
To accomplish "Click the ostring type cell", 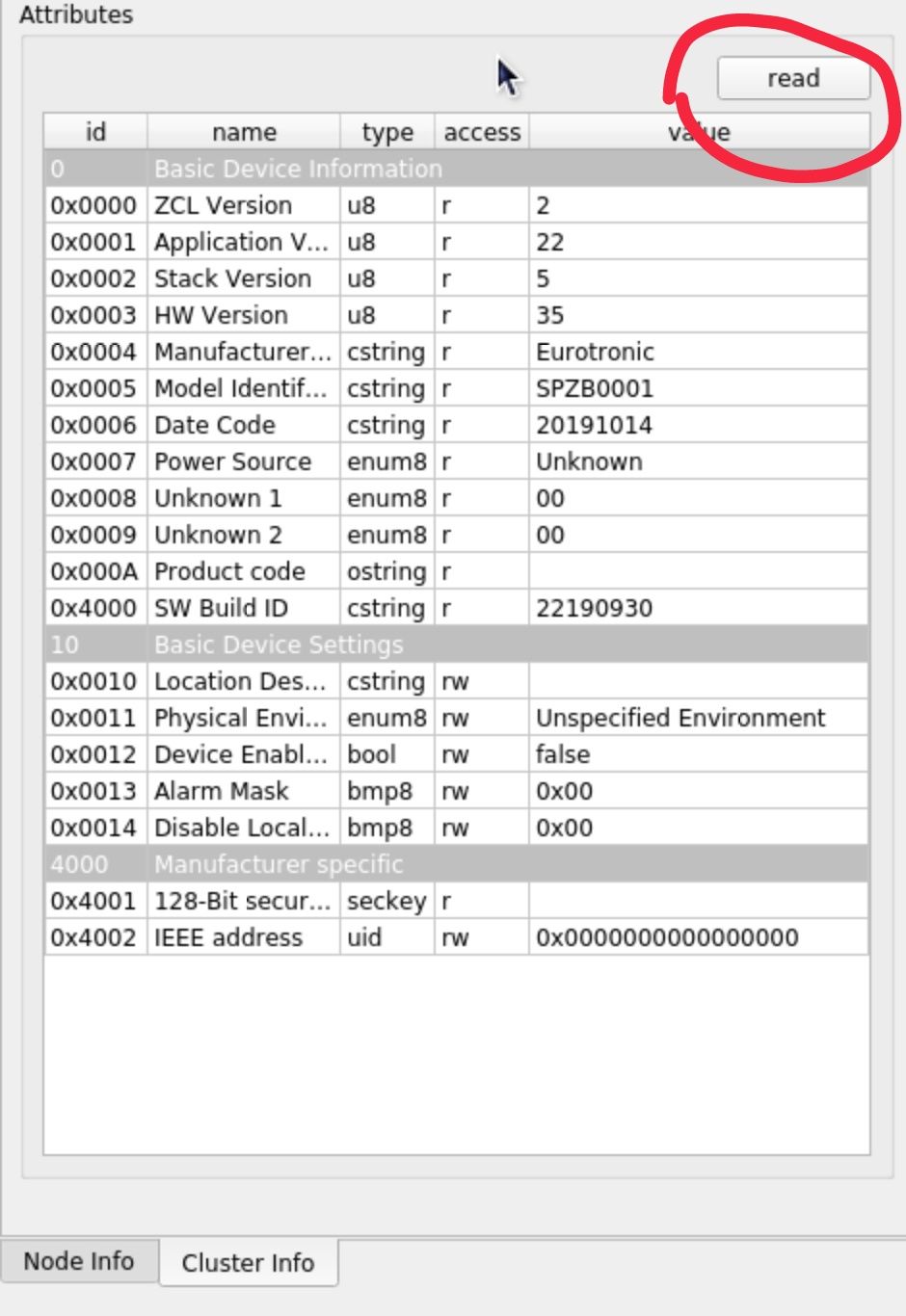I will coord(386,571).
